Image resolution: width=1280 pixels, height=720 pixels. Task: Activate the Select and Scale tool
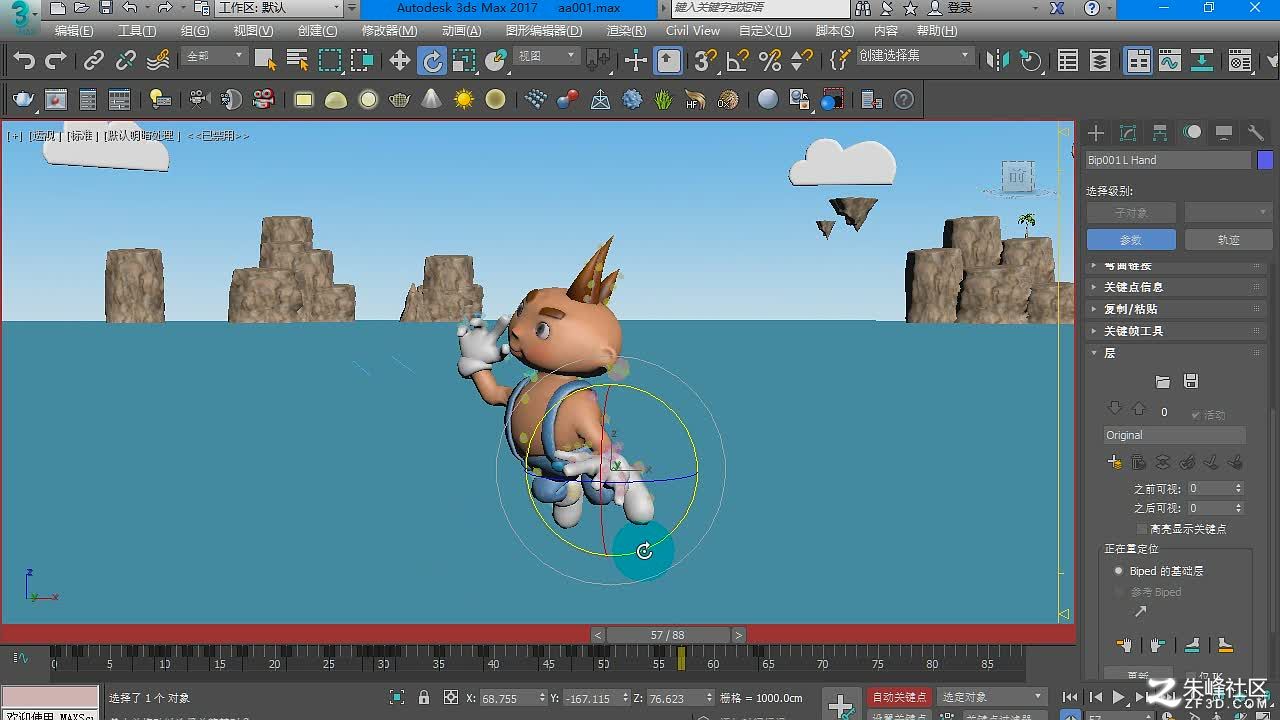tap(464, 61)
